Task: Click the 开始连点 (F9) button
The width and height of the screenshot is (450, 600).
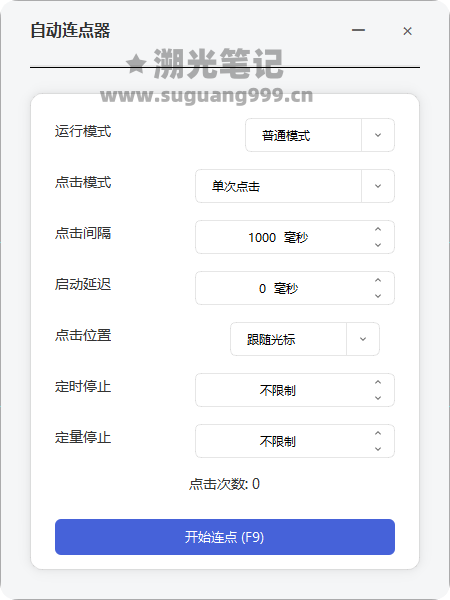Action: (x=225, y=537)
